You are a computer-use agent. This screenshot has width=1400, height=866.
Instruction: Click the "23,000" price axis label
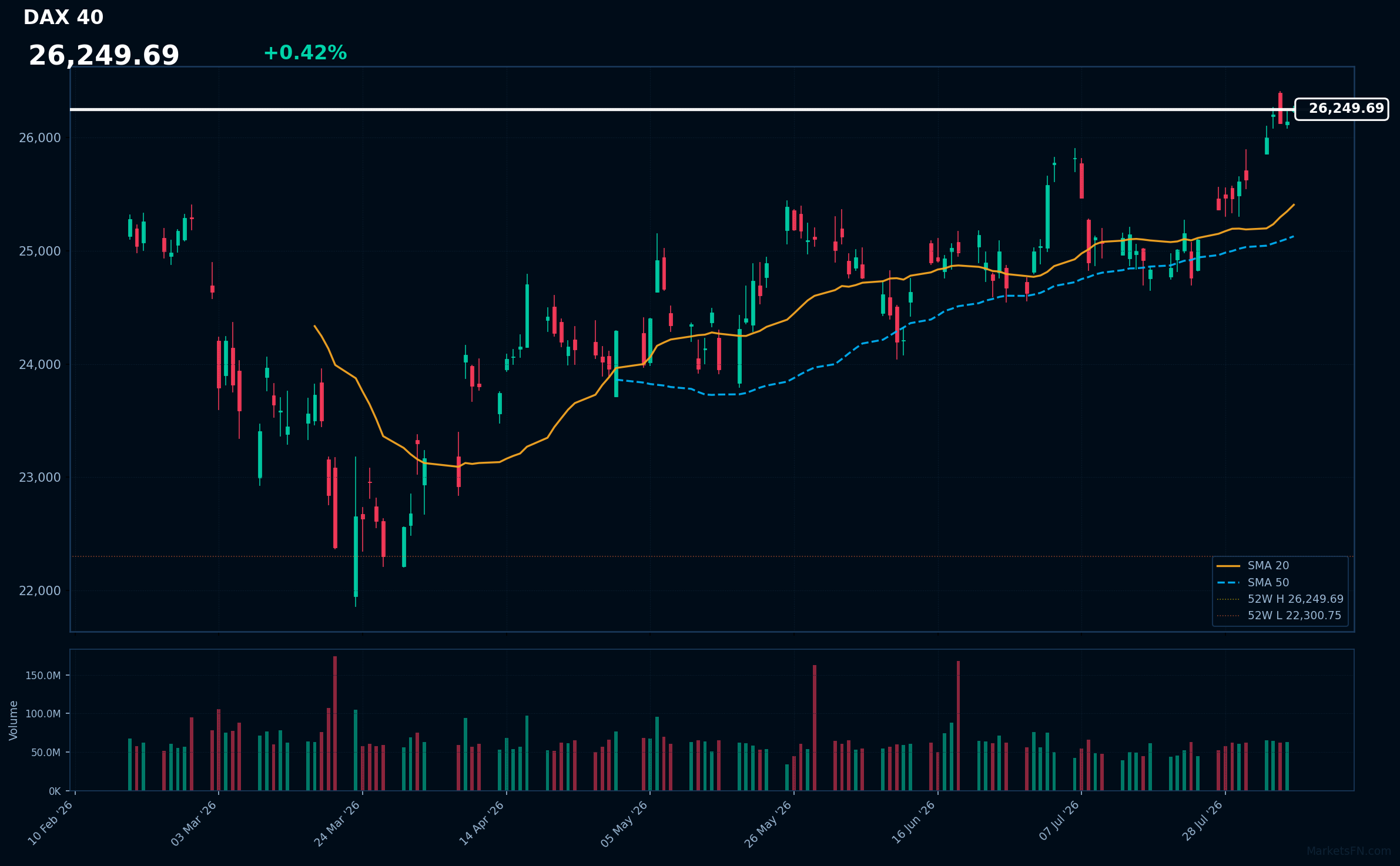pos(40,478)
